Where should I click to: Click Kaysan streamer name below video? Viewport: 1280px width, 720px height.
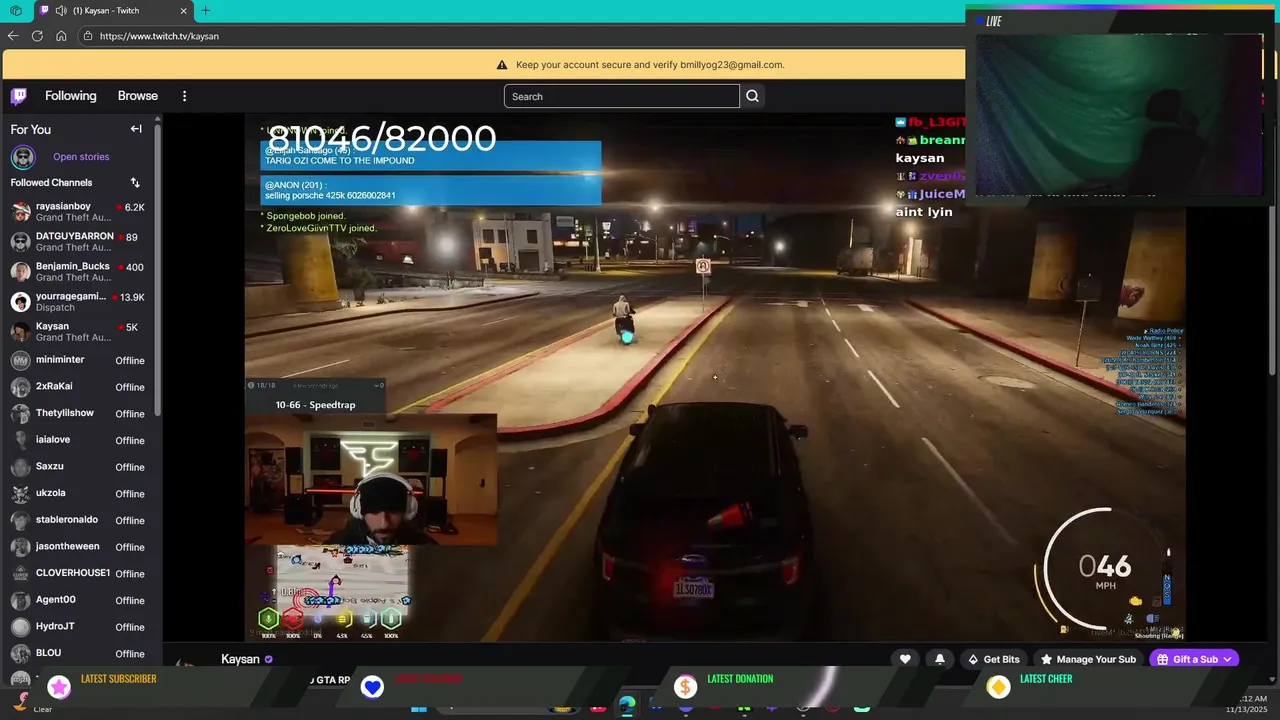pyautogui.click(x=240, y=659)
